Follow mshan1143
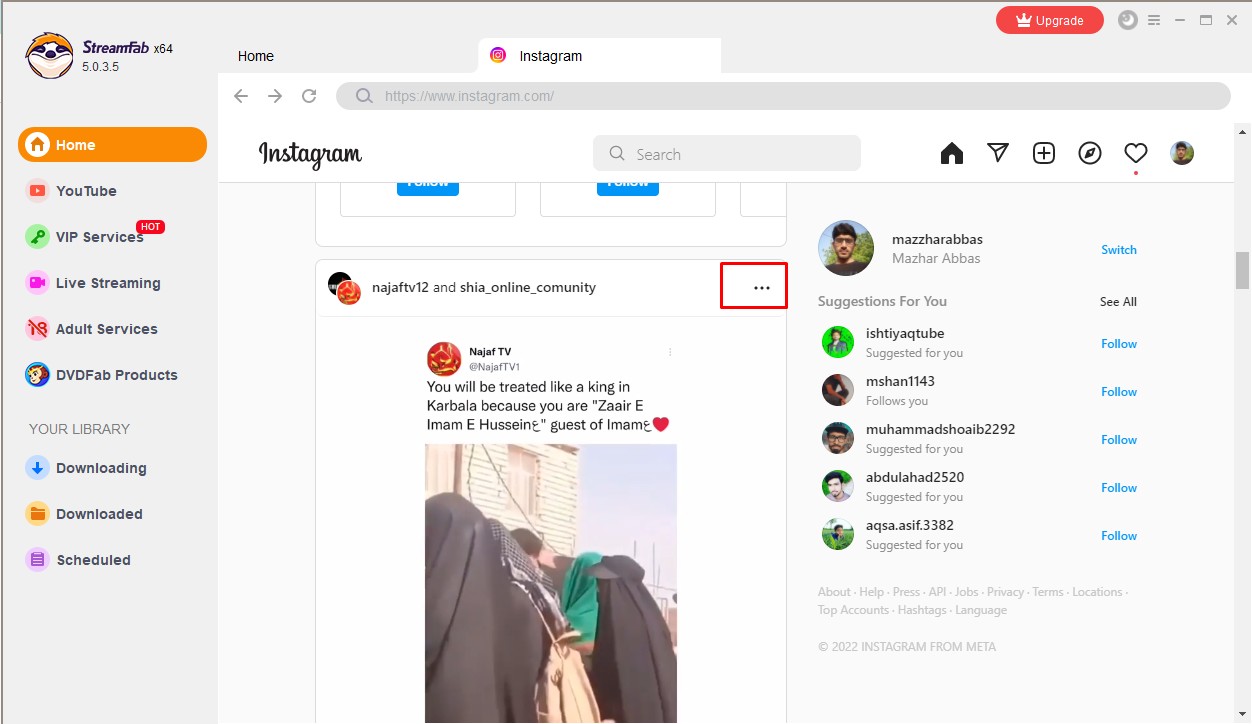 1119,392
